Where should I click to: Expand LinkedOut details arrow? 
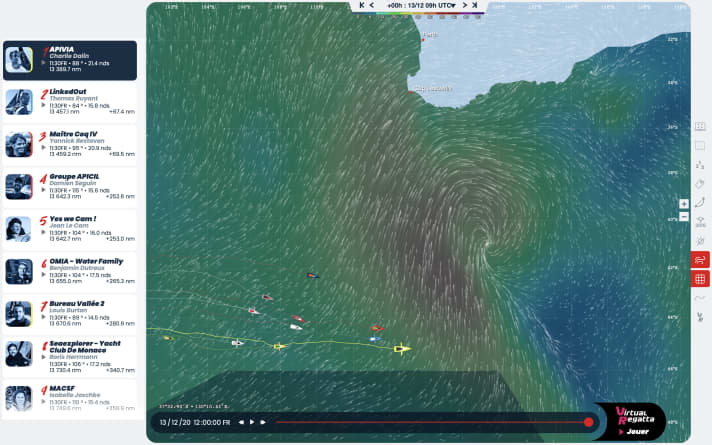click(x=44, y=105)
